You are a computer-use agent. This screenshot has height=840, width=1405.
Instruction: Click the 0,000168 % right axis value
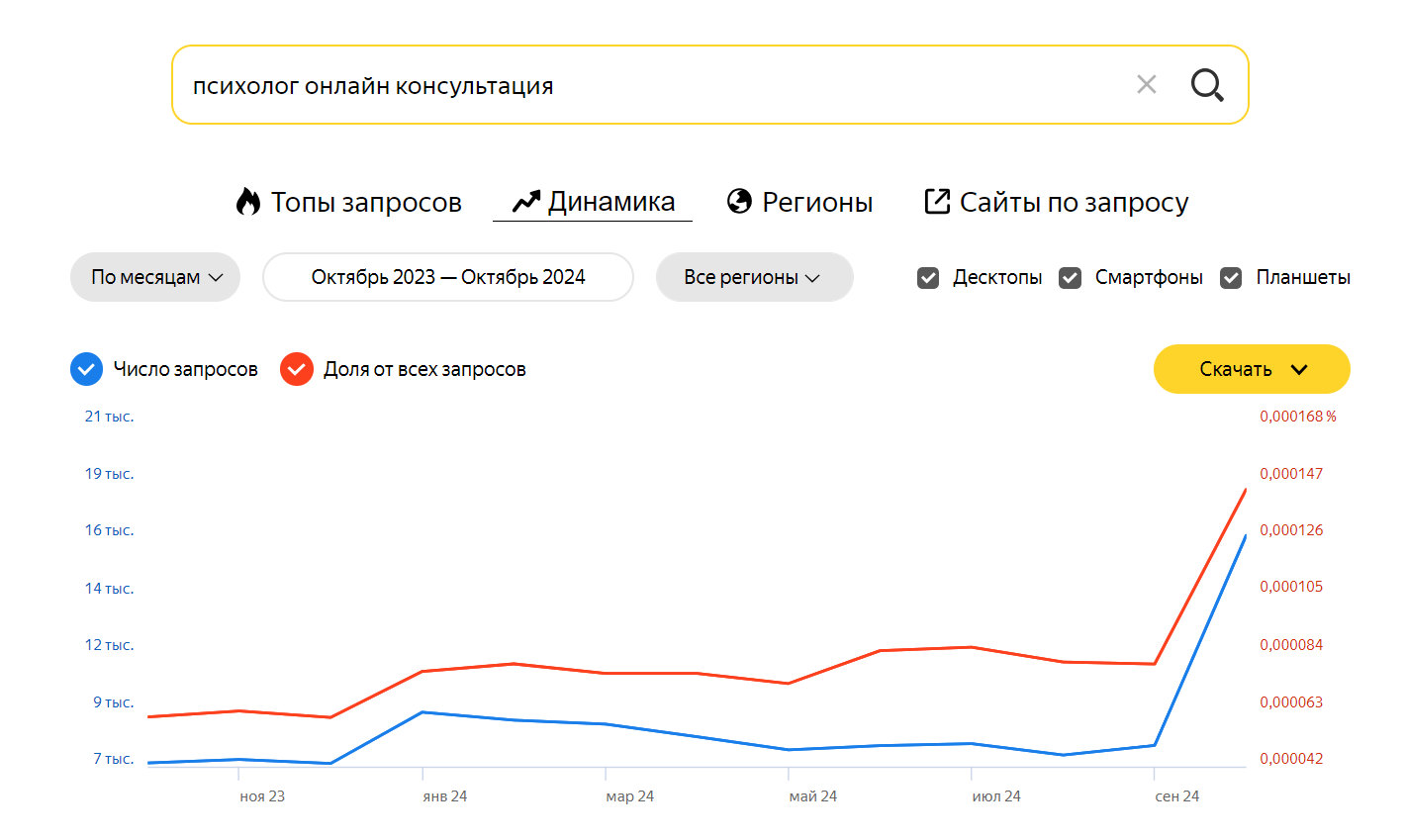point(1298,417)
